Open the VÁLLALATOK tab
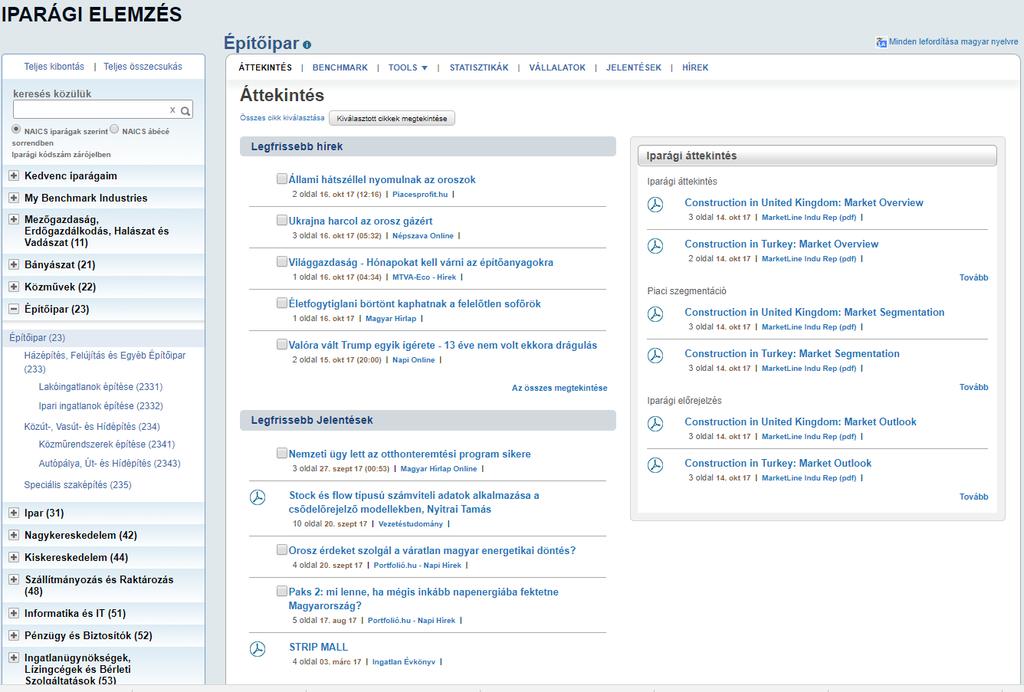 pyautogui.click(x=557, y=67)
